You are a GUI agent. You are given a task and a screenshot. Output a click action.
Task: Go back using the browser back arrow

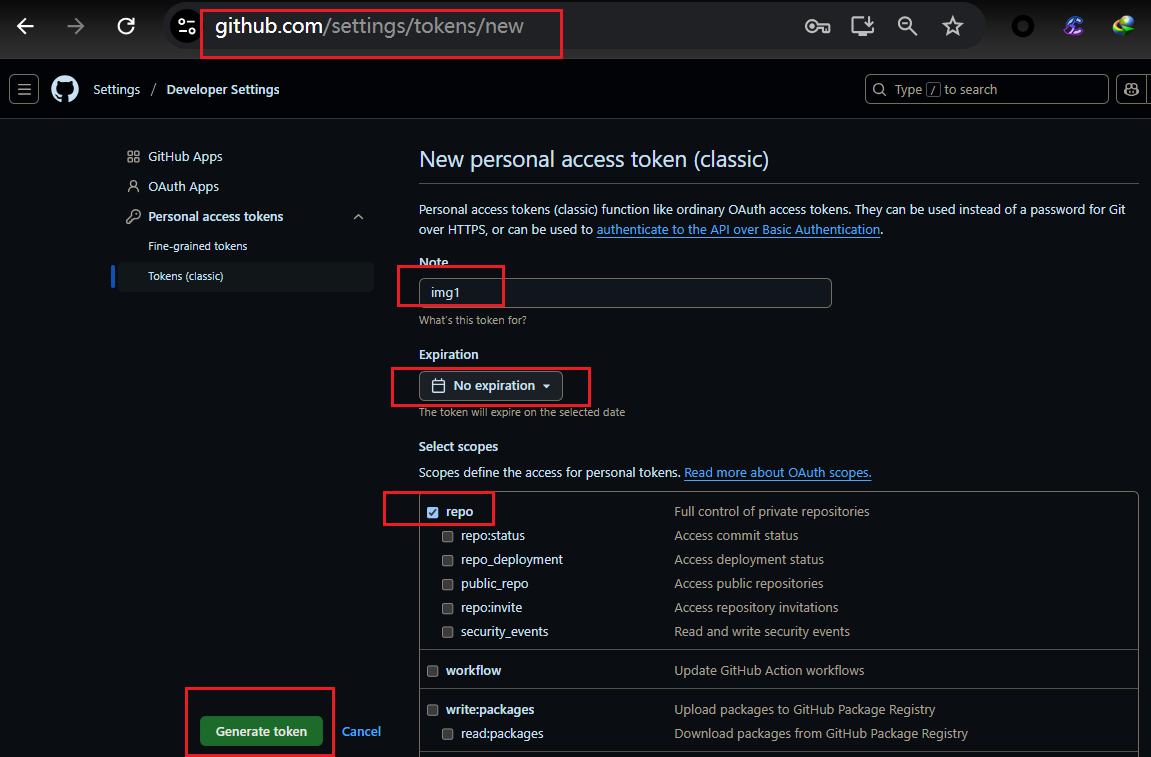pos(26,26)
